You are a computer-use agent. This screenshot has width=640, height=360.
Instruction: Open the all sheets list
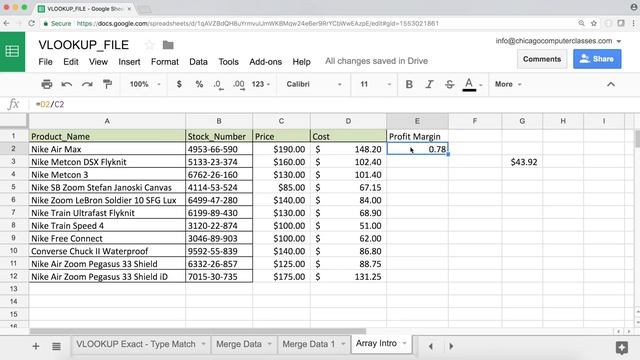56,347
